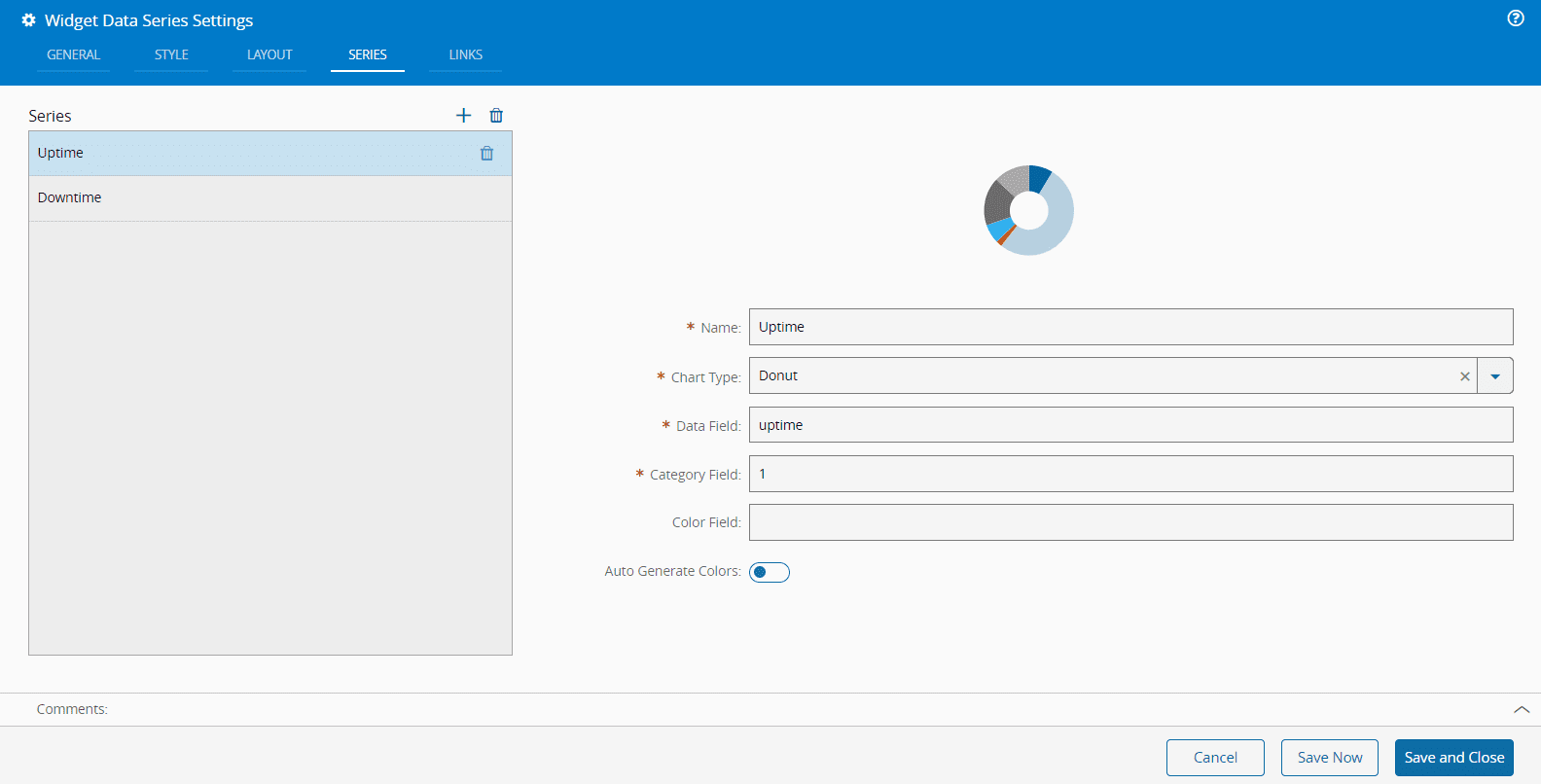This screenshot has width=1541, height=784.
Task: Switch to the General tab
Action: coord(73,55)
